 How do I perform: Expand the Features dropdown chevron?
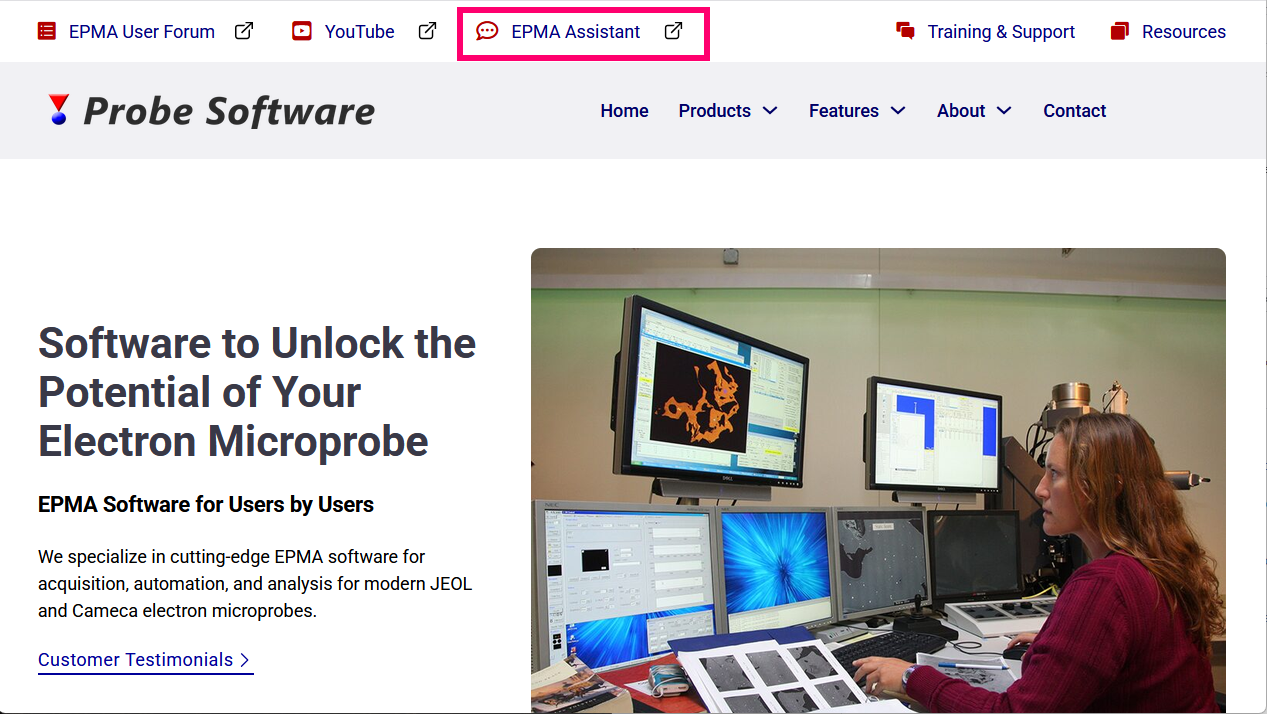(x=898, y=111)
